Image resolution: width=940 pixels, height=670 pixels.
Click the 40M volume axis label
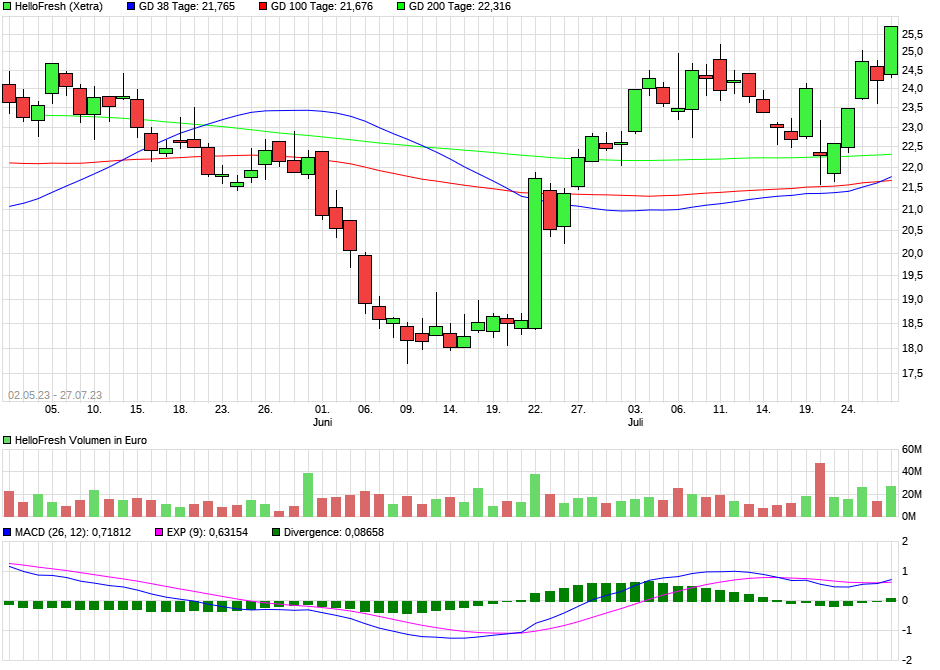912,472
